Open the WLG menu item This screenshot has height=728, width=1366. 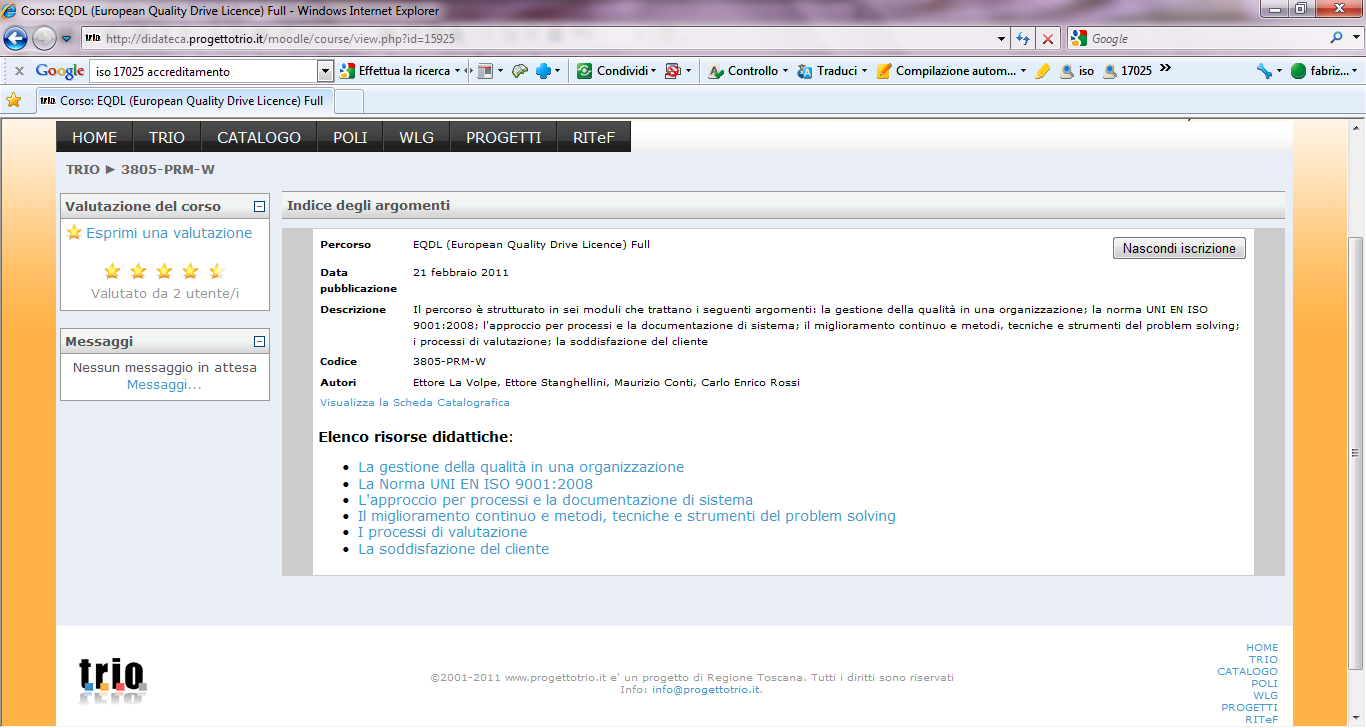pyautogui.click(x=417, y=137)
